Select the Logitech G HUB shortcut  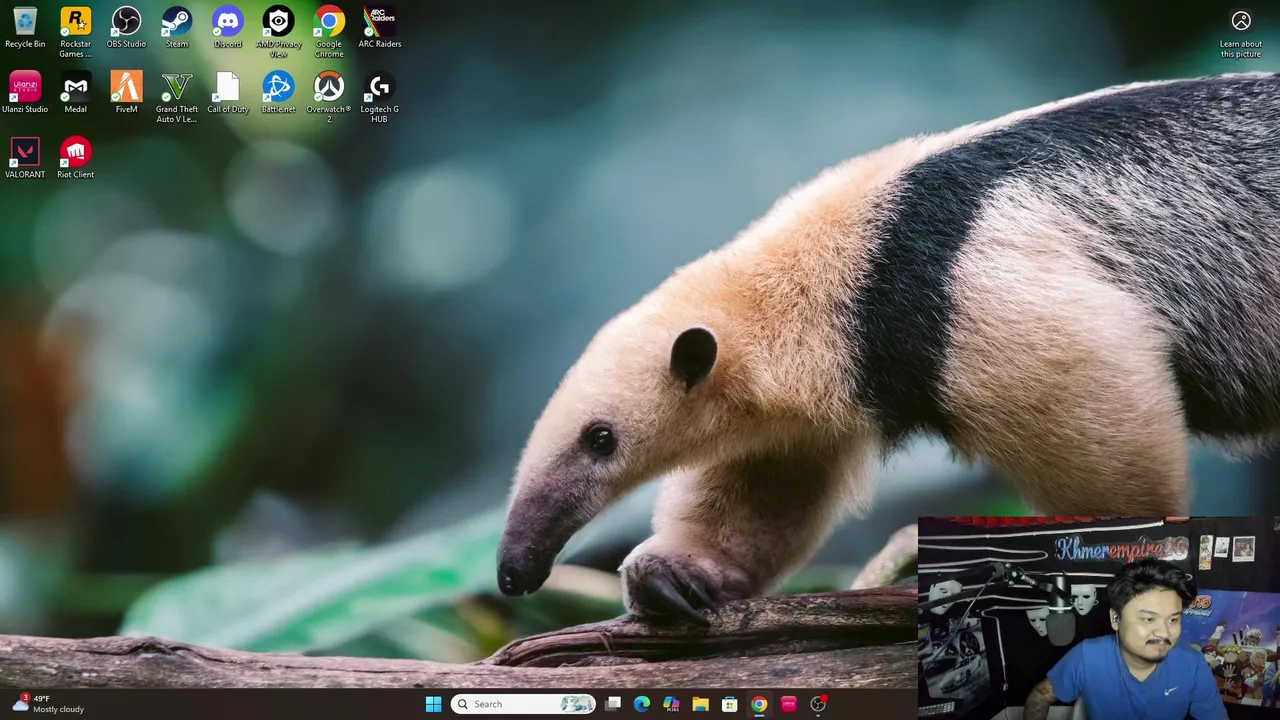click(x=379, y=97)
